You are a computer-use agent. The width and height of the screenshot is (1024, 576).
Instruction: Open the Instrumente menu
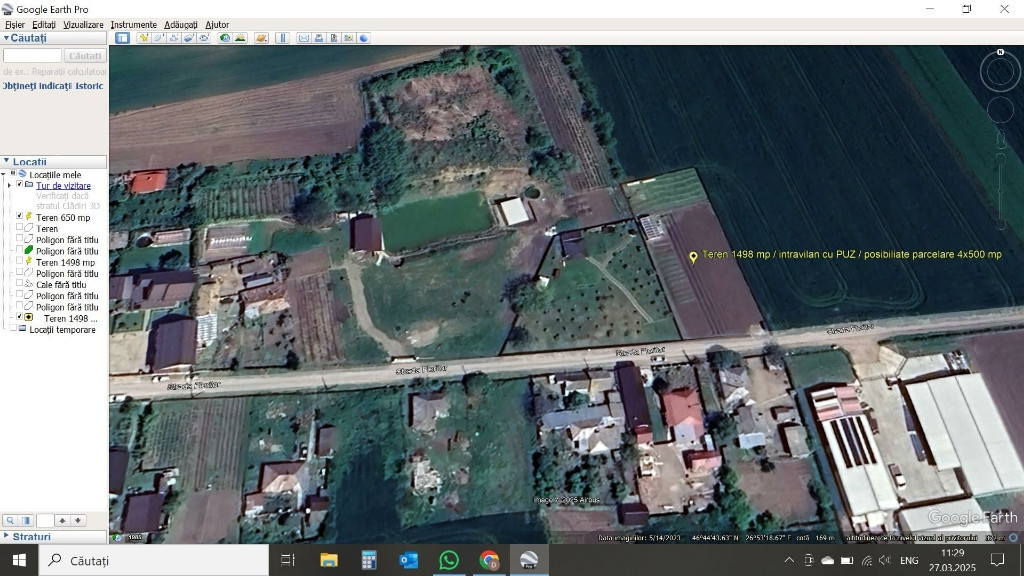[x=133, y=24]
